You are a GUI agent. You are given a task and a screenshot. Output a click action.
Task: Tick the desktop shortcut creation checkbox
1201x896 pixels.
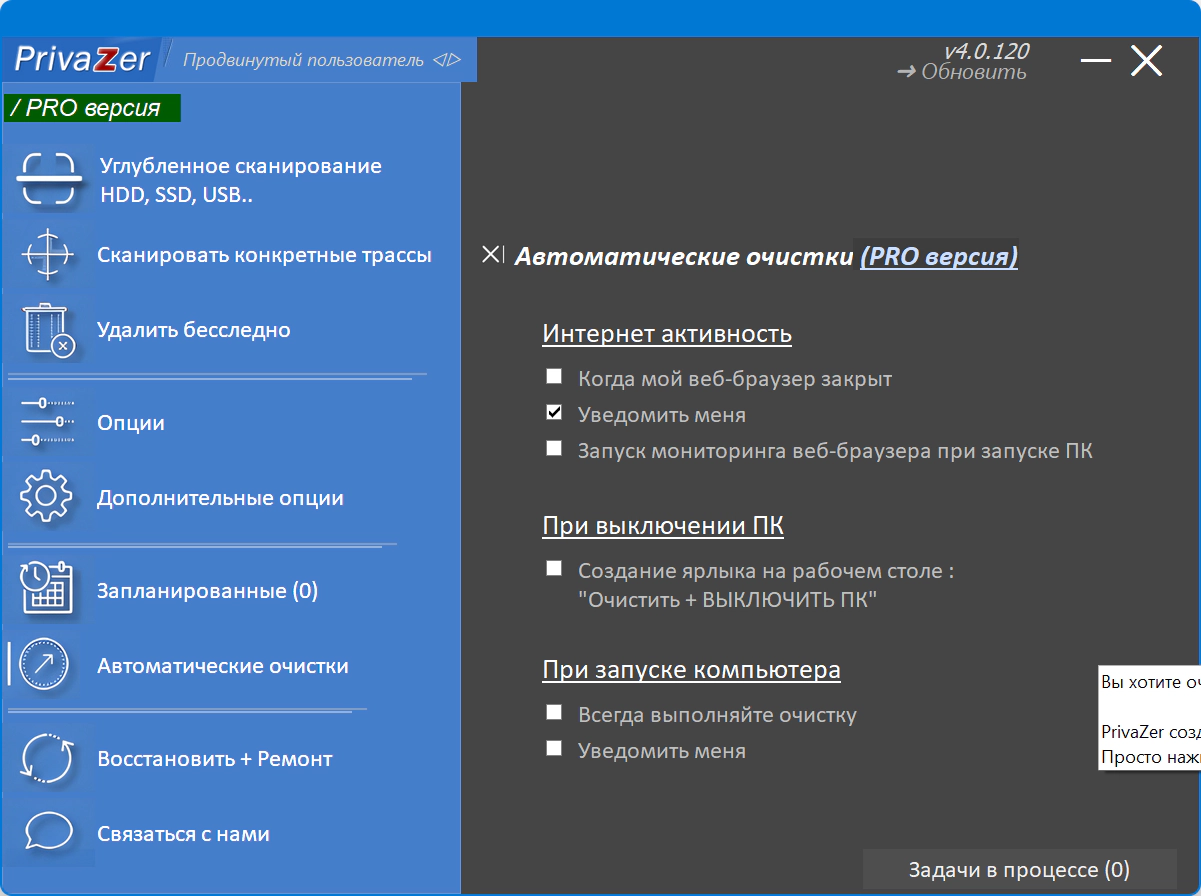pyautogui.click(x=554, y=569)
